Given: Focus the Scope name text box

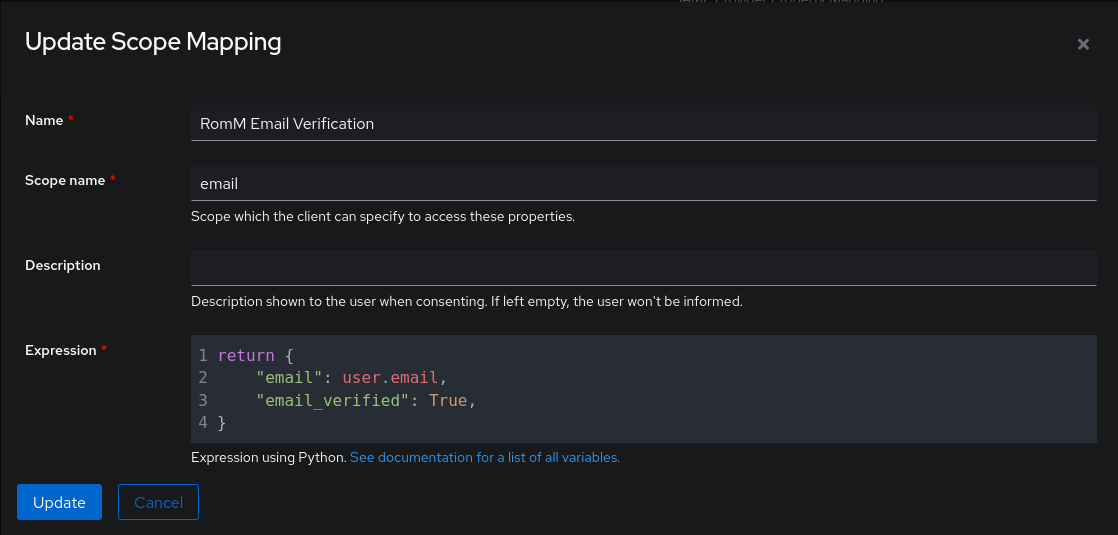Looking at the screenshot, I should click(643, 184).
